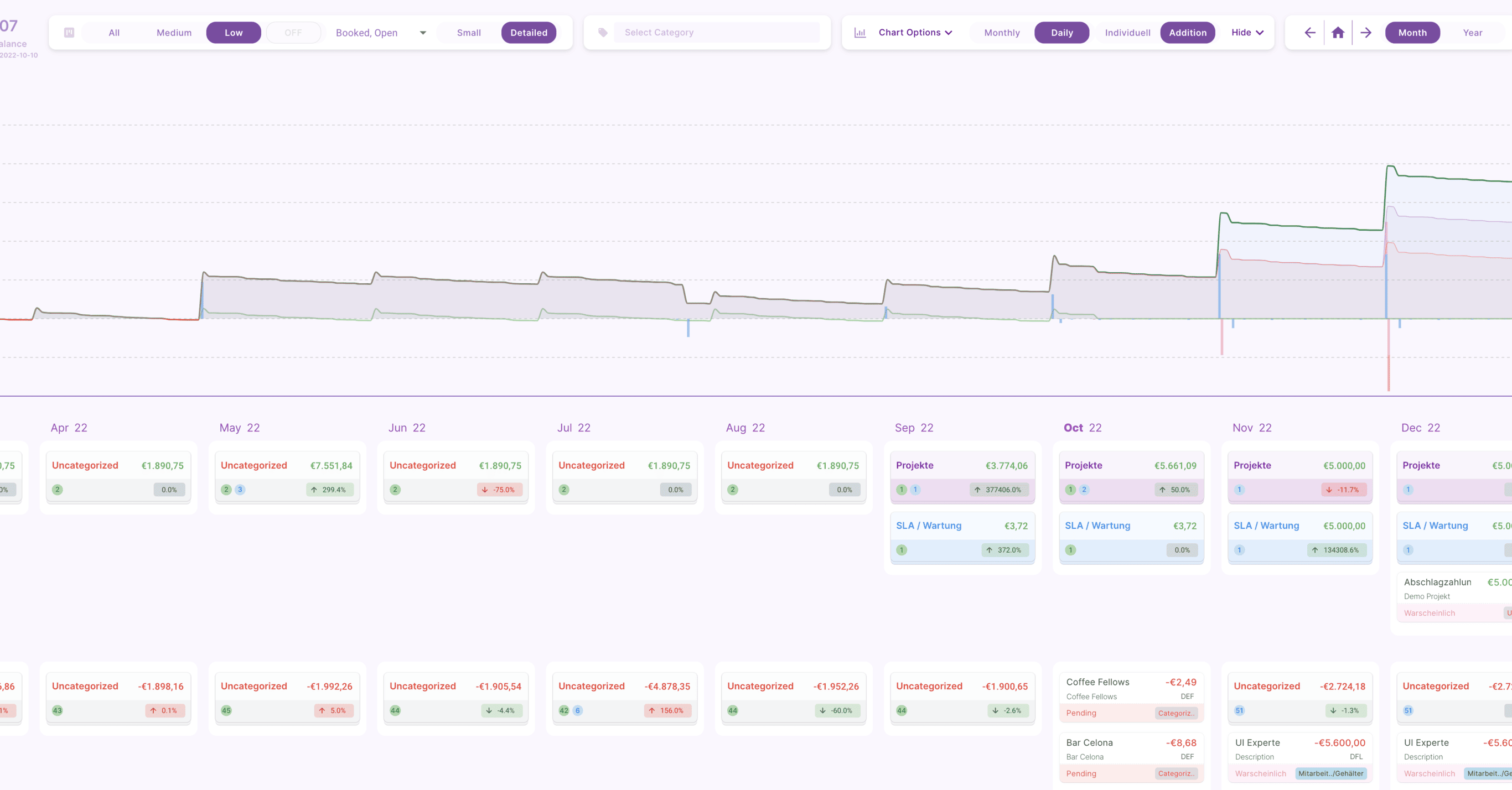Click the Small display size button
This screenshot has height=790, width=1512.
pos(468,33)
